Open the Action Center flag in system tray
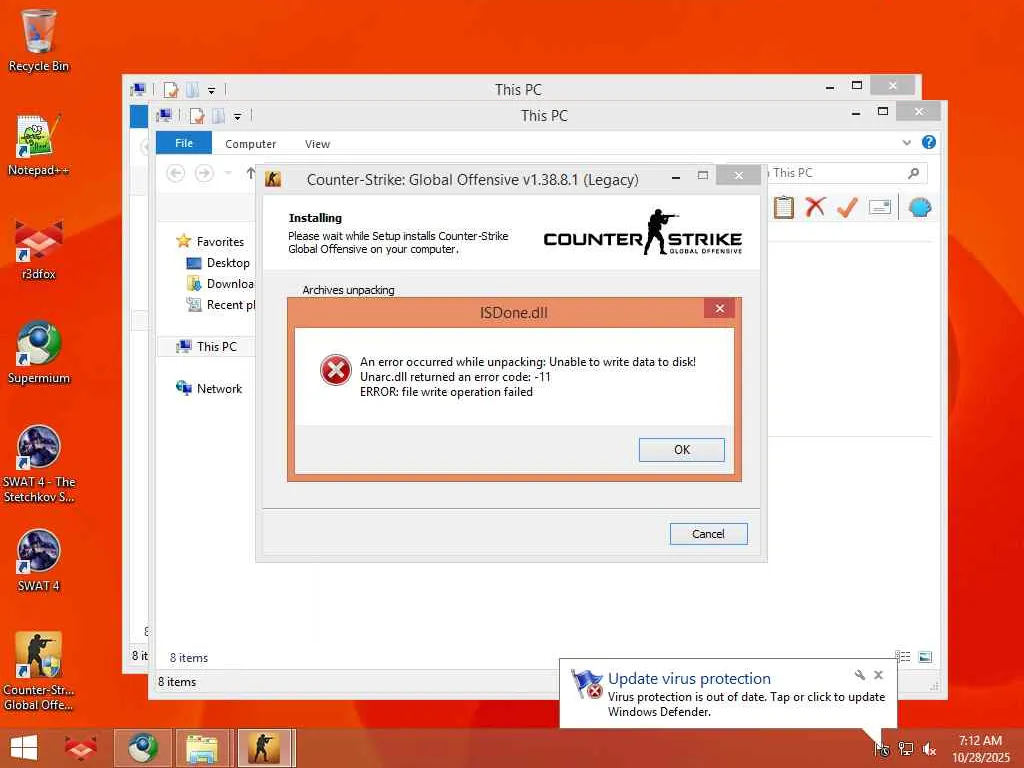The width and height of the screenshot is (1024, 768). coord(882,749)
